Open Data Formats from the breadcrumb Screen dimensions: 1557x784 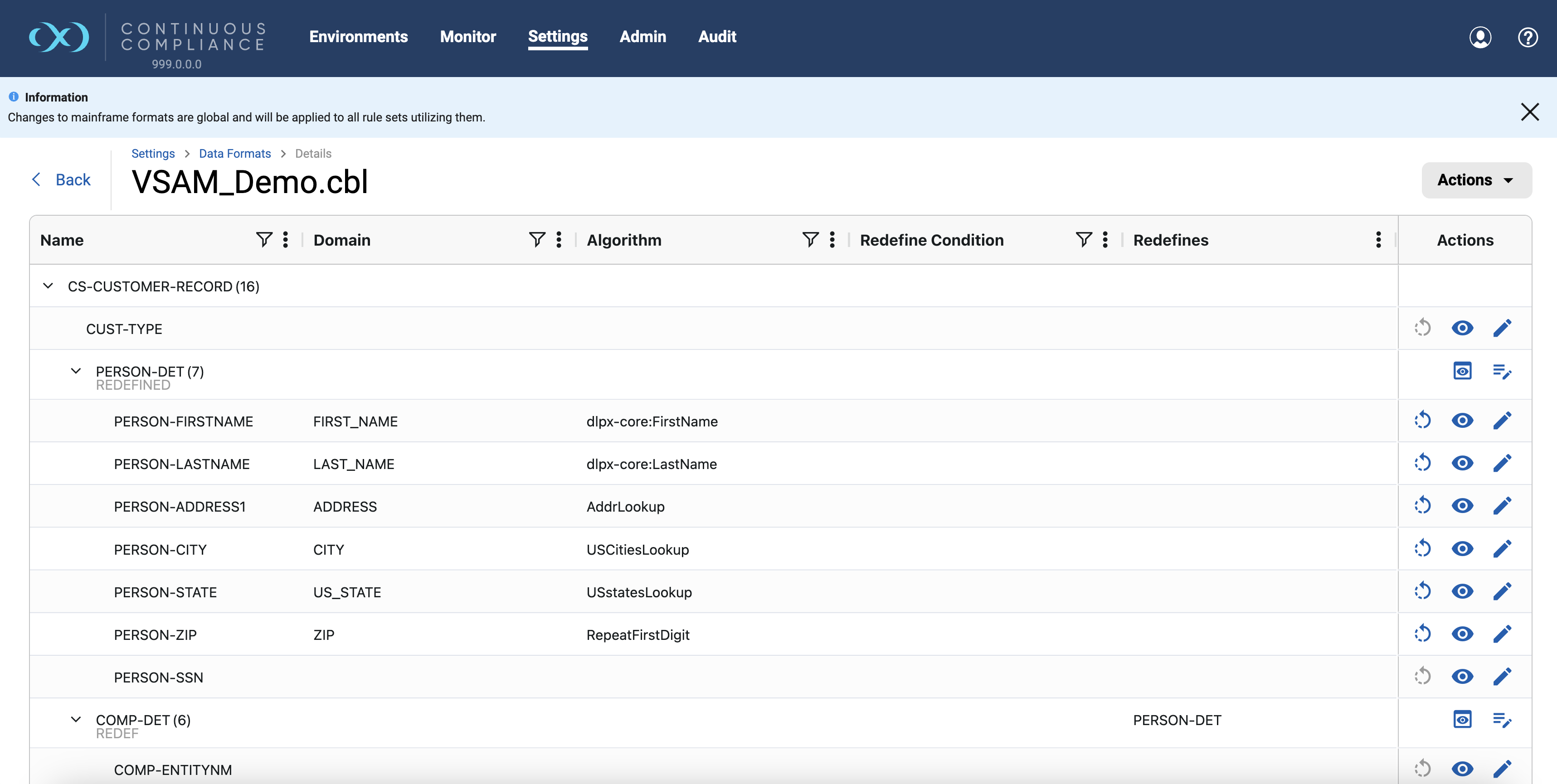[x=234, y=154]
